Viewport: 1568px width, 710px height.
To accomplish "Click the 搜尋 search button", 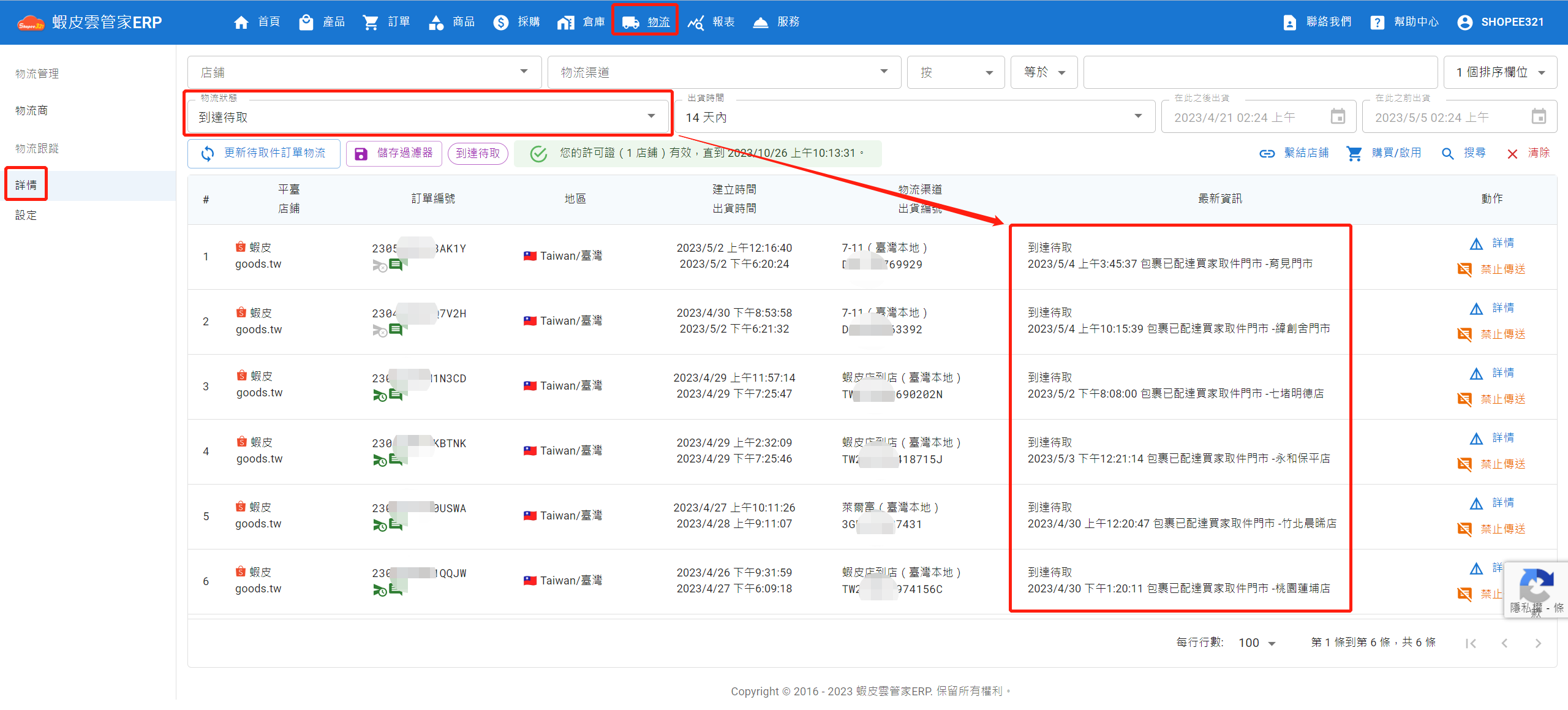I will click(x=1463, y=153).
